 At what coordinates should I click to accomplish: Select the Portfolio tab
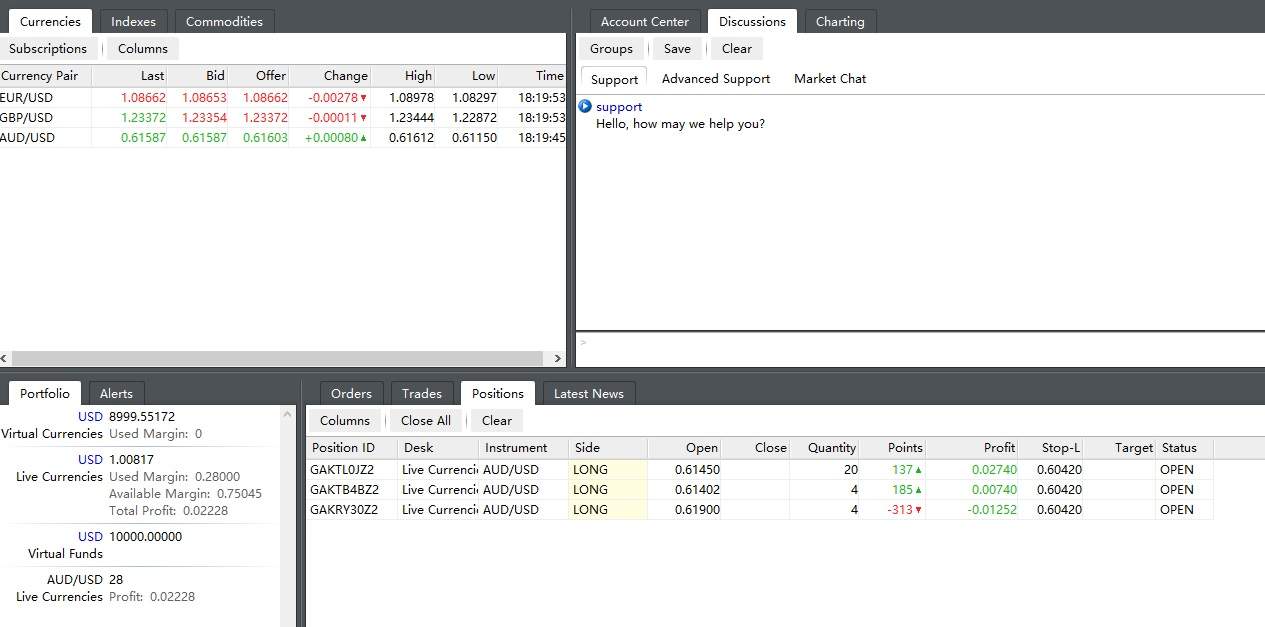45,393
